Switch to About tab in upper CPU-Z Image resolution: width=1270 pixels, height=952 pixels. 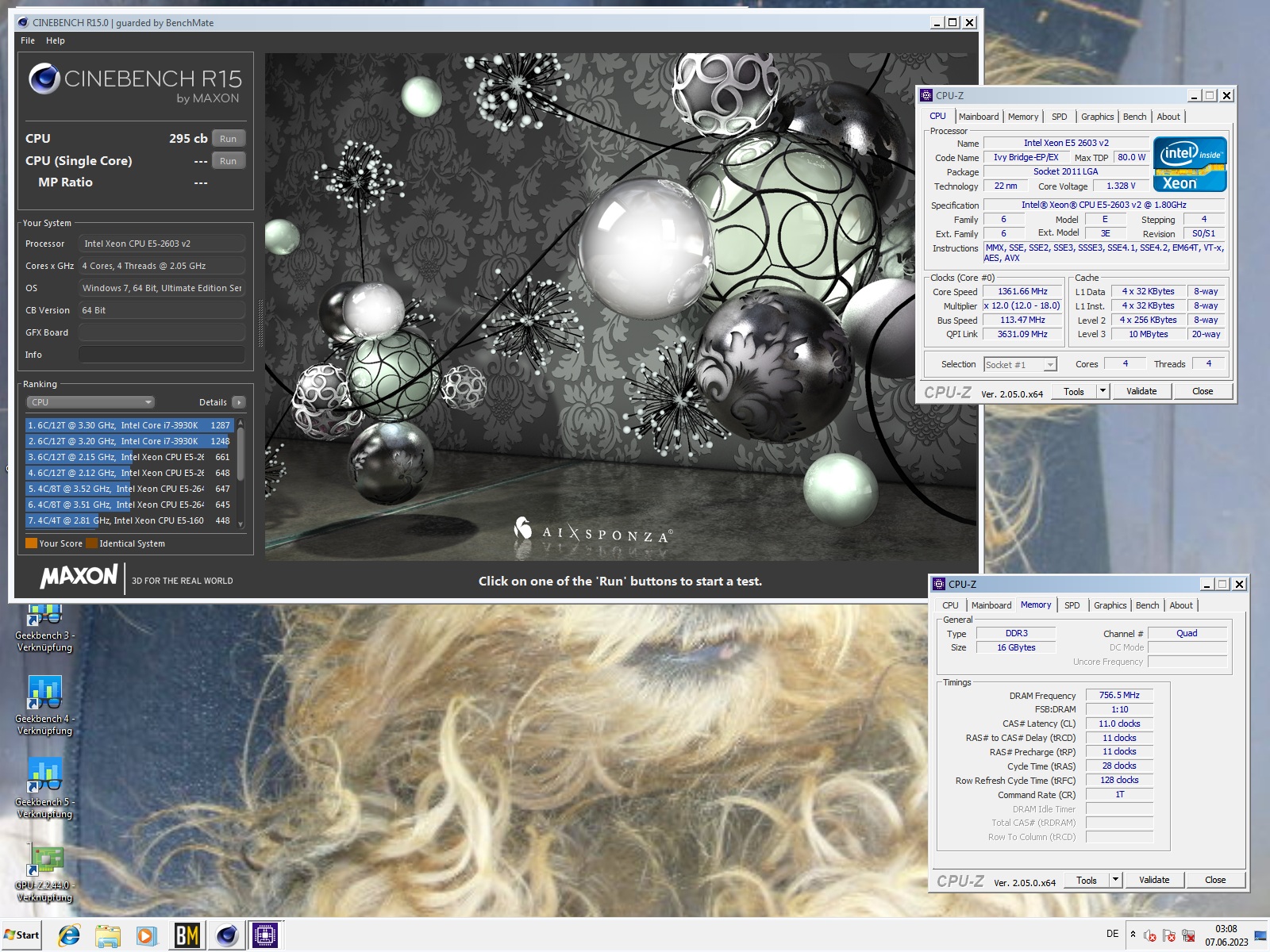point(1168,117)
